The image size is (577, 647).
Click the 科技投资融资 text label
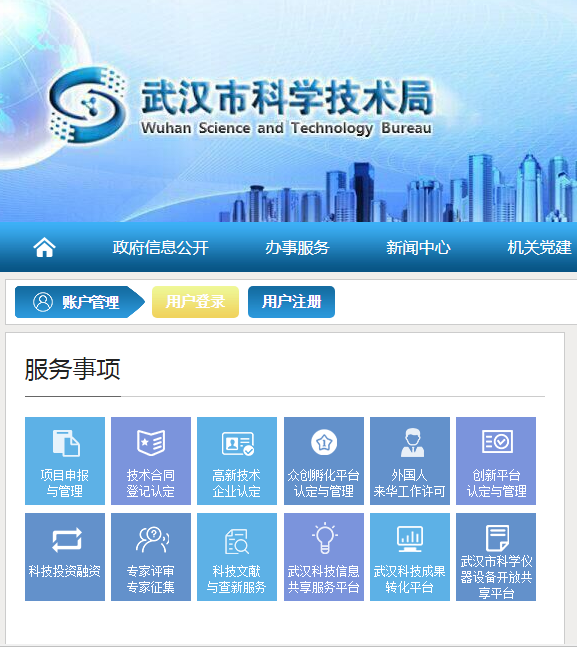pos(64,571)
